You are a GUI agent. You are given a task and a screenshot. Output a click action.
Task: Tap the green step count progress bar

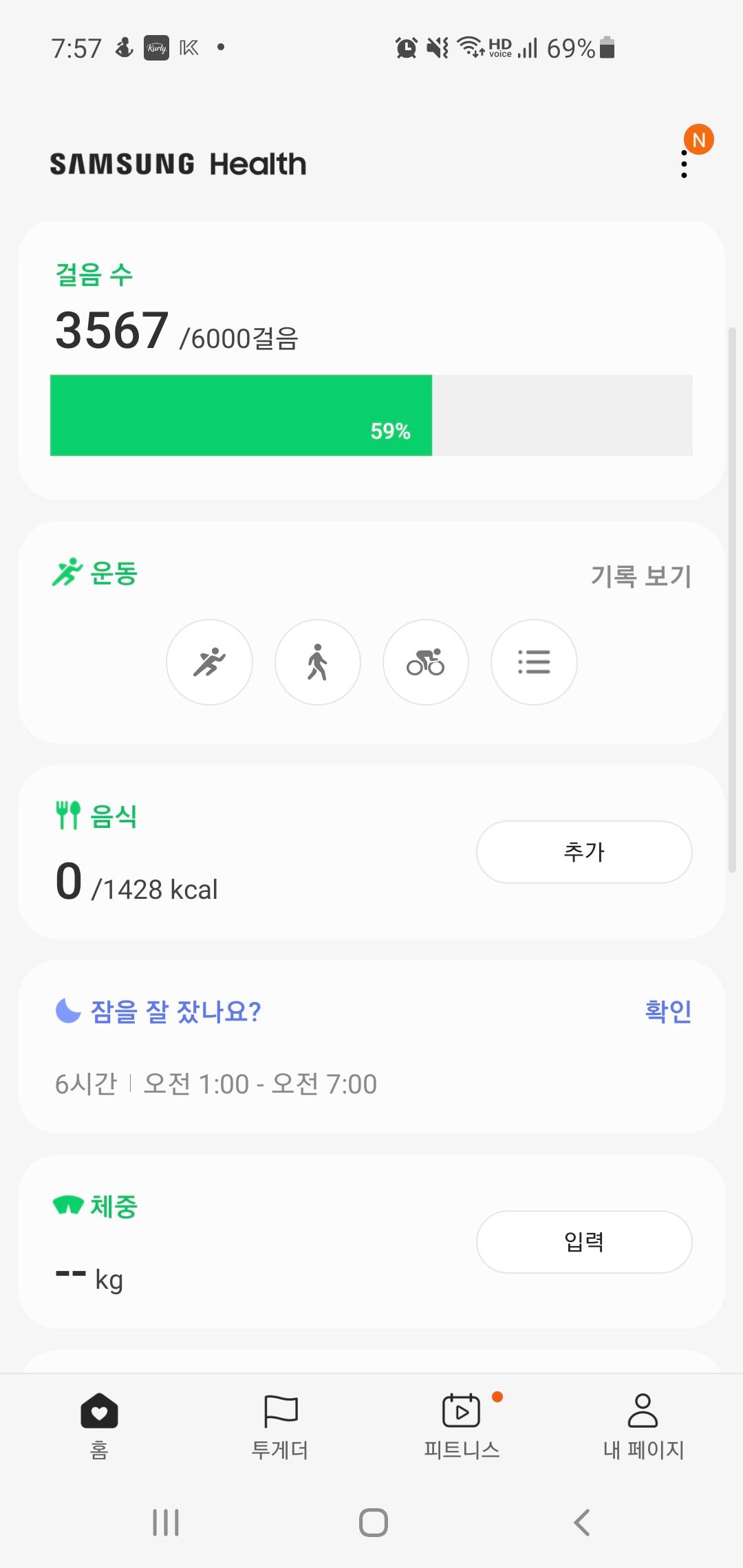pos(241,415)
